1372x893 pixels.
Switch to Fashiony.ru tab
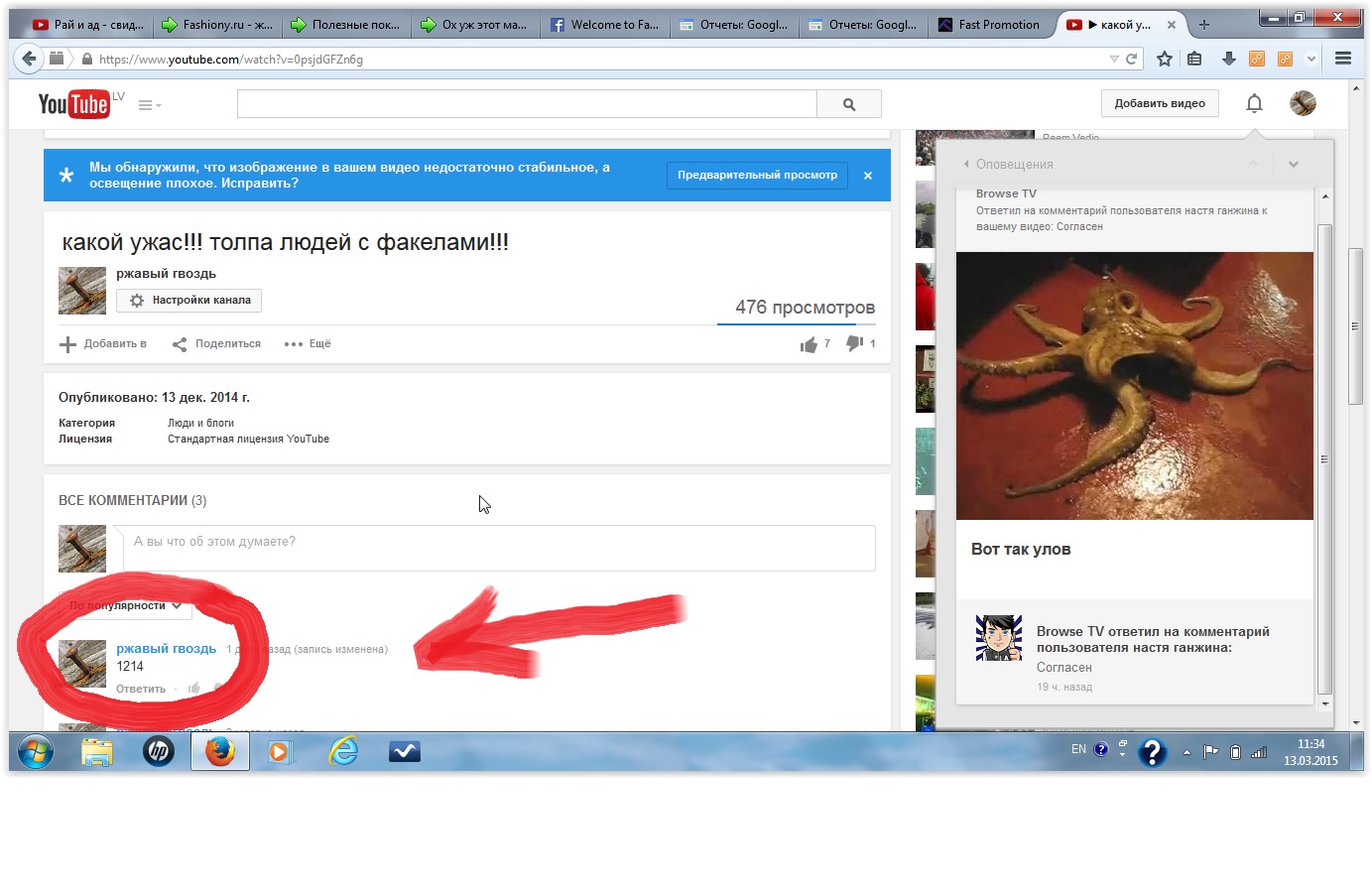tap(217, 25)
